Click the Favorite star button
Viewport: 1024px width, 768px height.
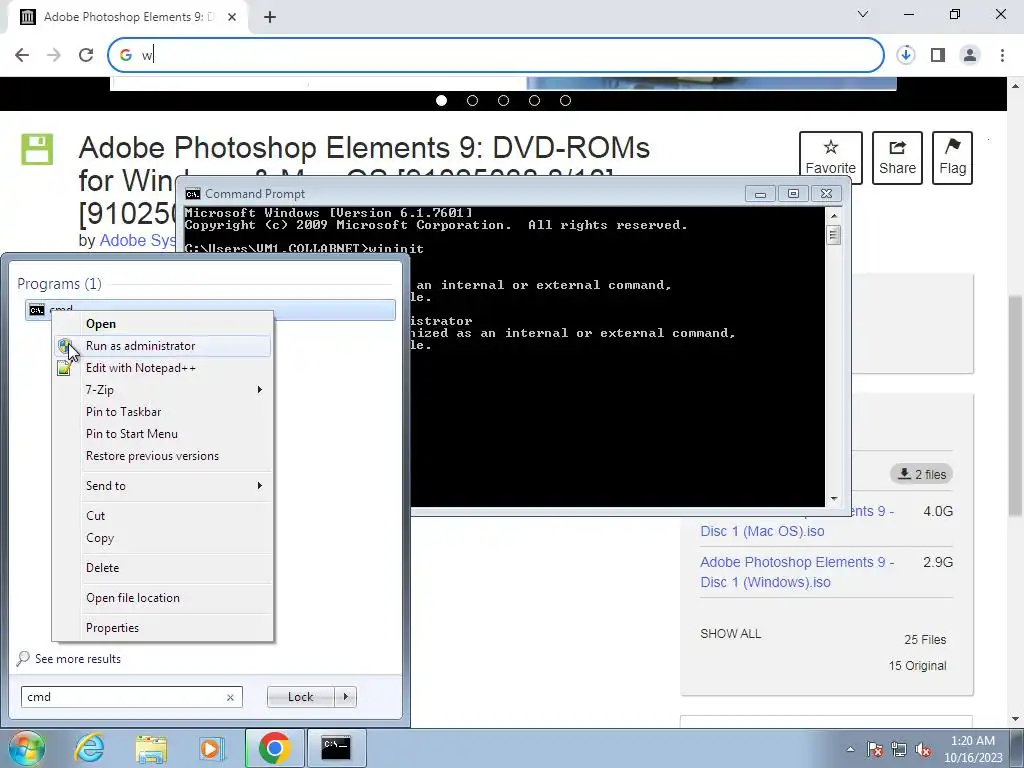[831, 157]
